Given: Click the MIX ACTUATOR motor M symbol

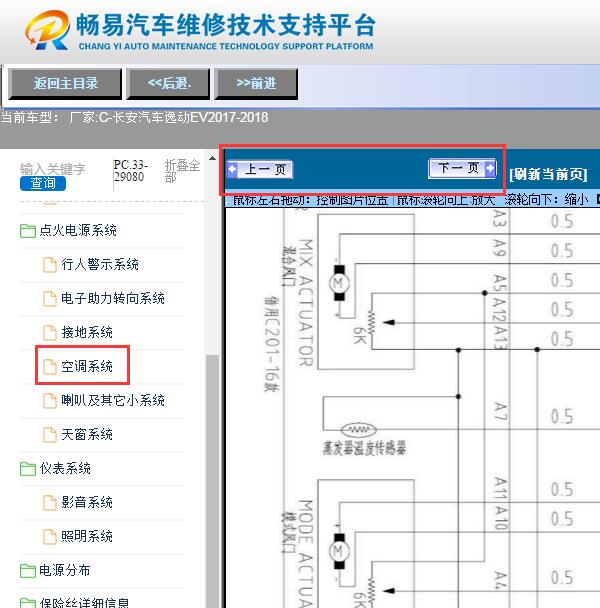Looking at the screenshot, I should (339, 283).
